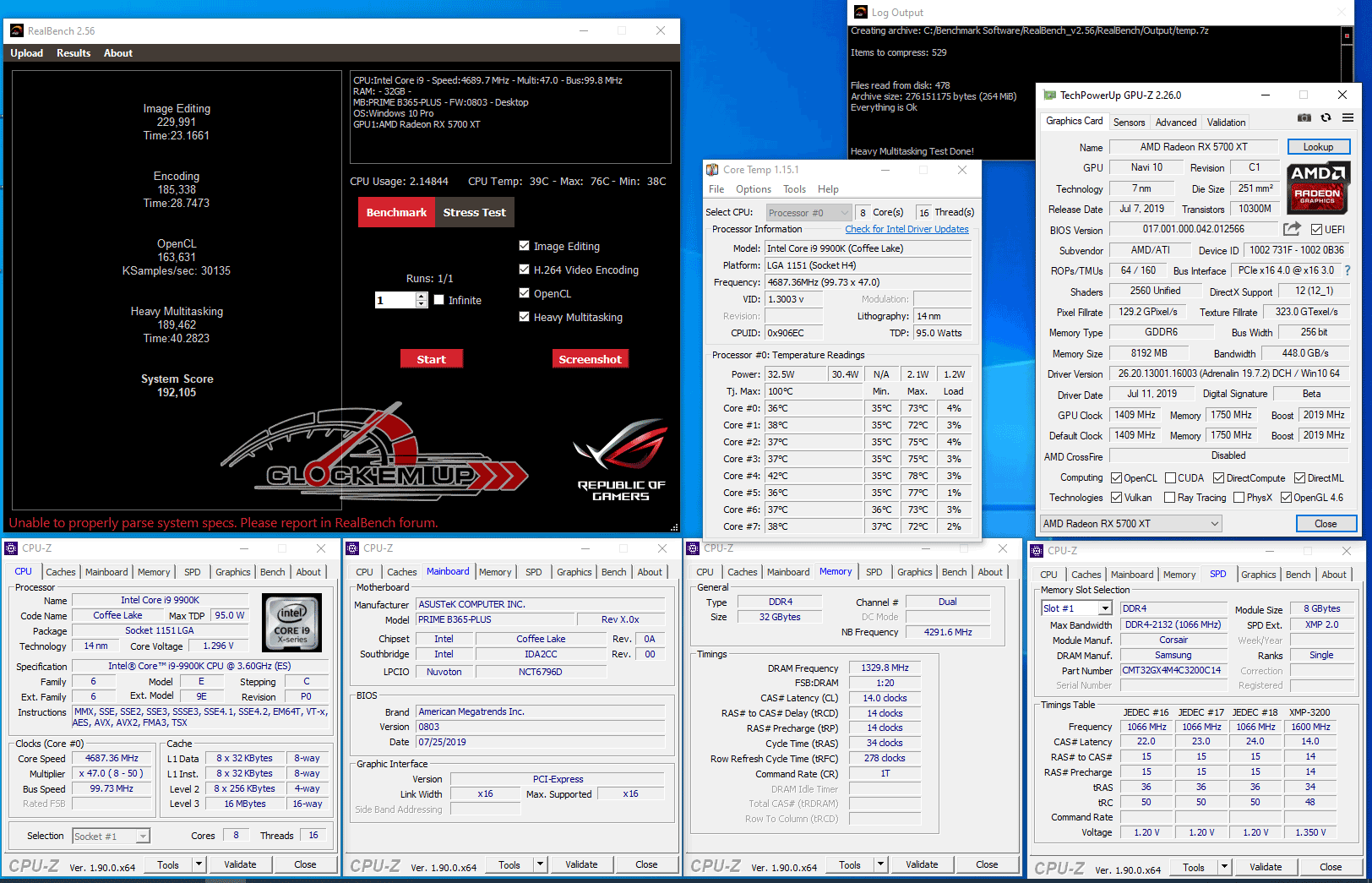The width and height of the screenshot is (1372, 883).
Task: Follow the Check for Intel Driver Updates link
Action: coord(906,230)
